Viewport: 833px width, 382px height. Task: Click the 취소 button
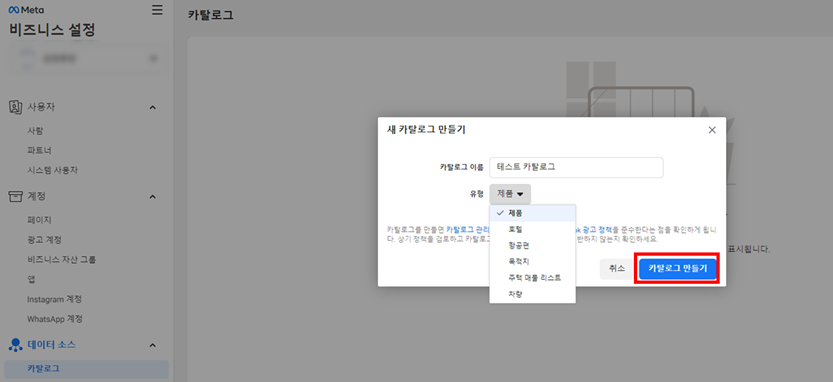tap(616, 269)
